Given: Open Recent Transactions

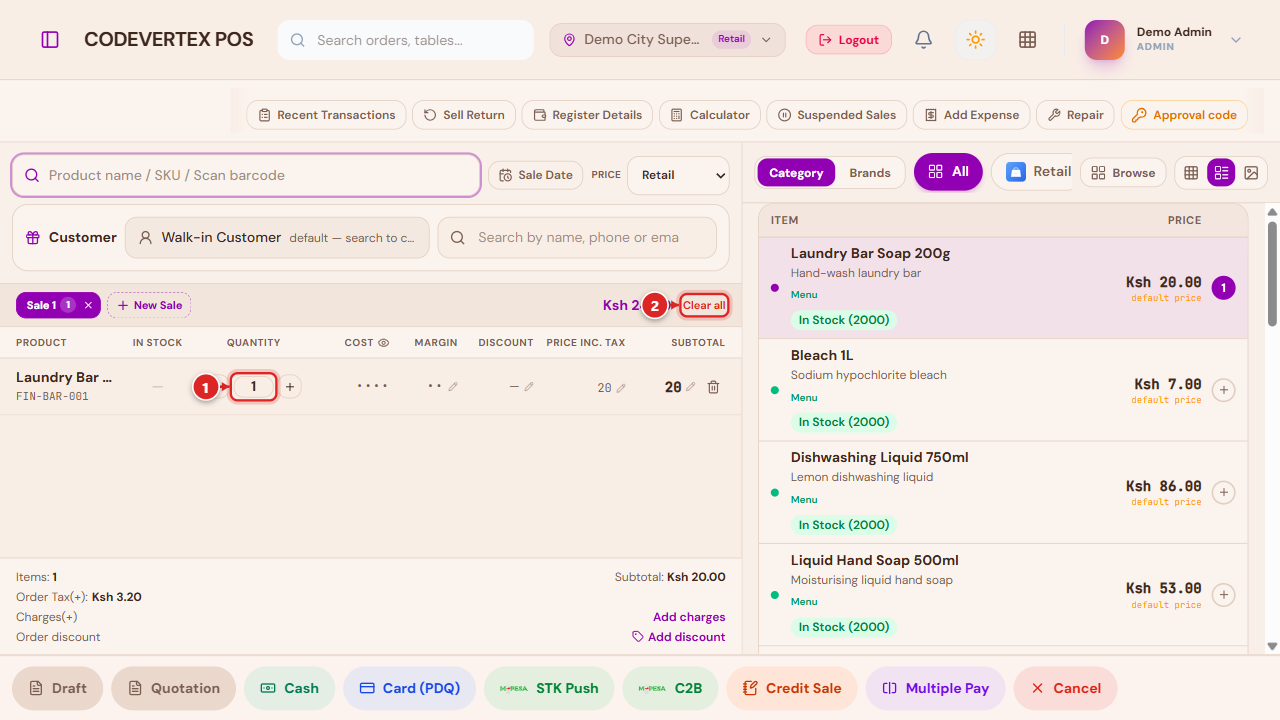Looking at the screenshot, I should point(326,115).
